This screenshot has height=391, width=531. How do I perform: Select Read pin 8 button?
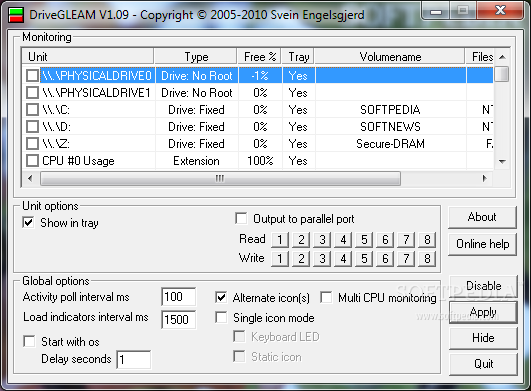point(427,239)
